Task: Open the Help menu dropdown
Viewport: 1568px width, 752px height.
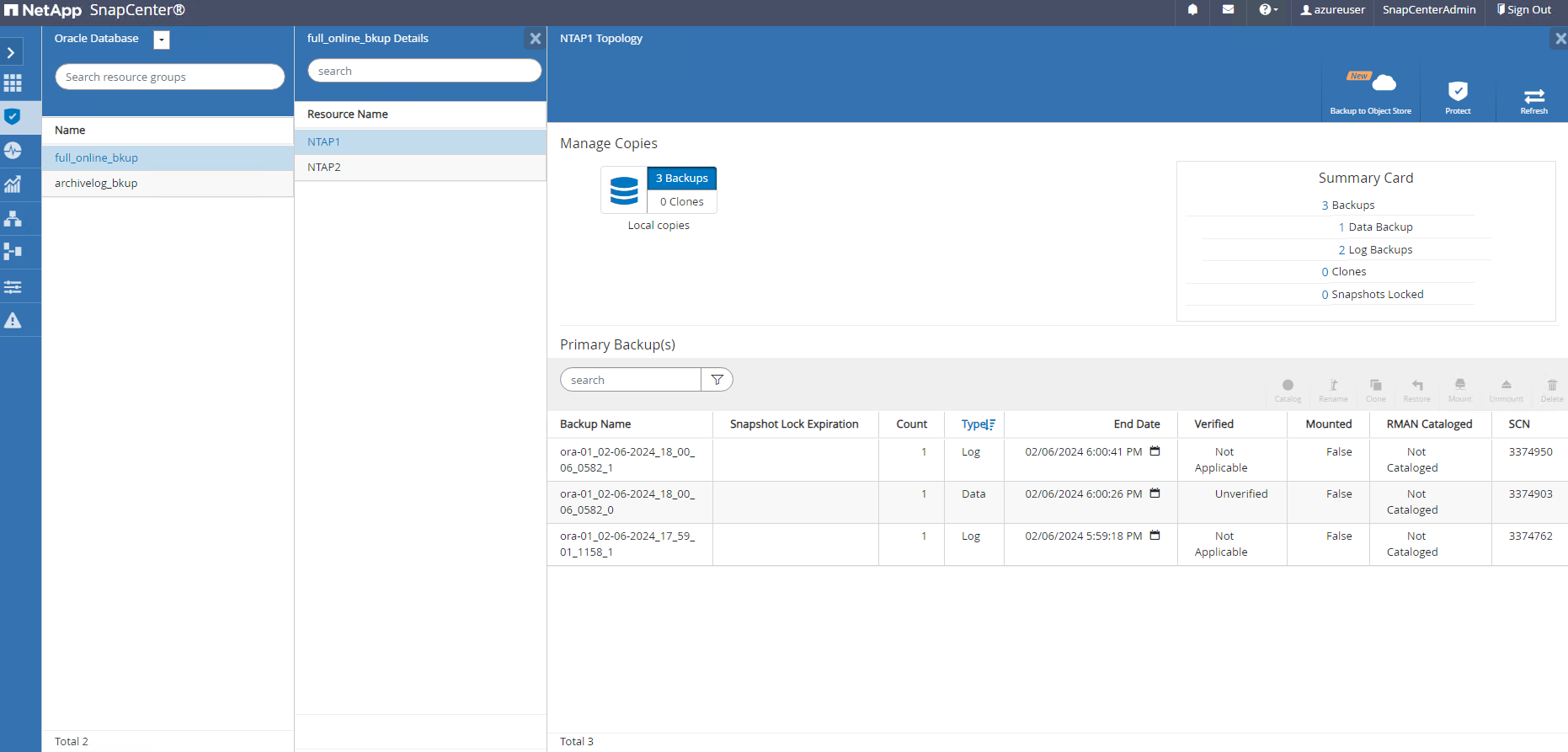Action: (1267, 10)
